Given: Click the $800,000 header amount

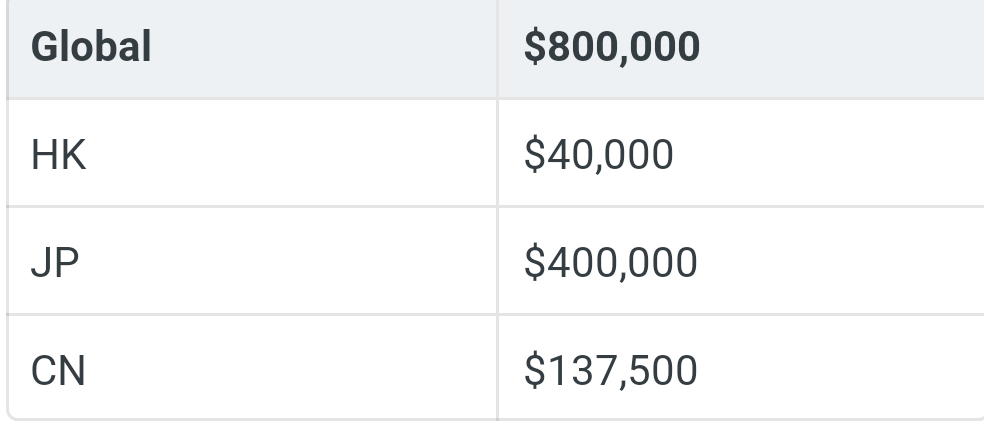Looking at the screenshot, I should pyautogui.click(x=612, y=46).
